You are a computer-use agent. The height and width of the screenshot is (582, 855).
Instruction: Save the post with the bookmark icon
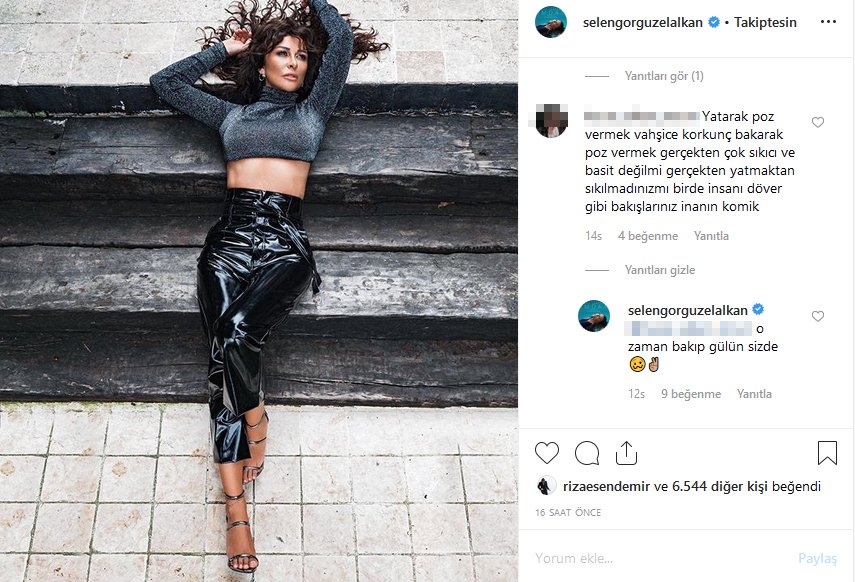point(827,453)
